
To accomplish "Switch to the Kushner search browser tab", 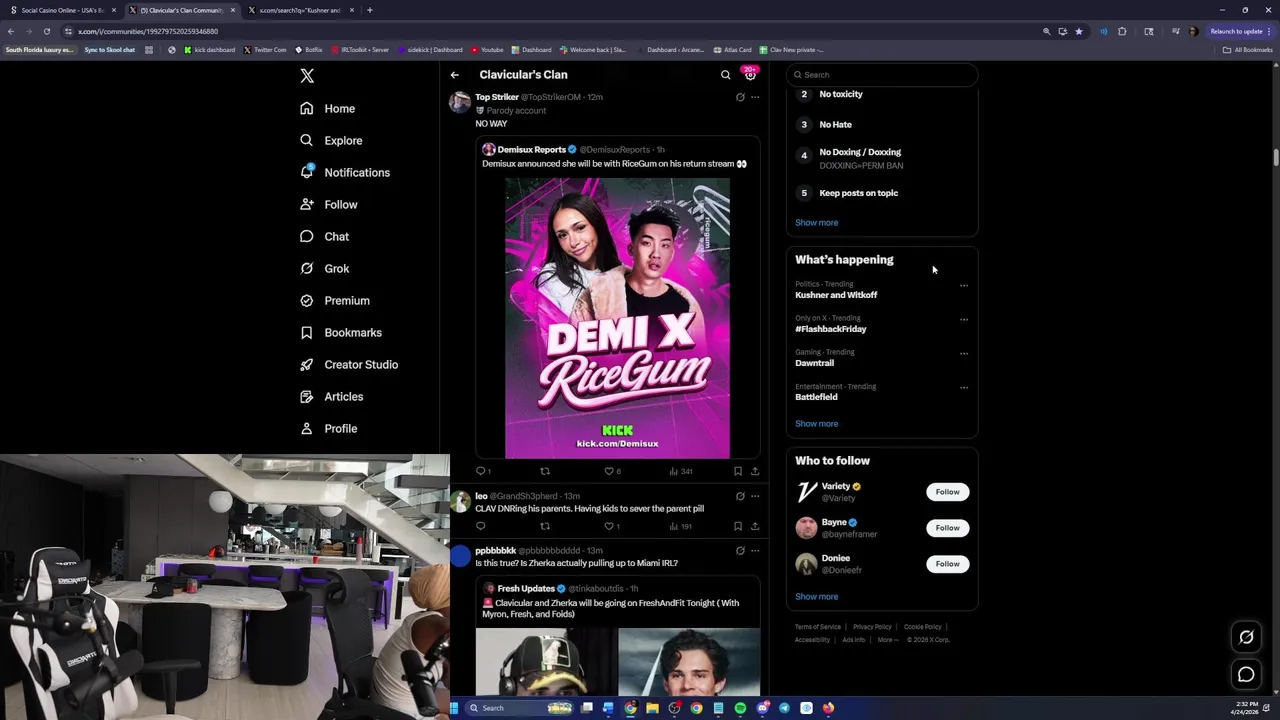I will click(300, 10).
